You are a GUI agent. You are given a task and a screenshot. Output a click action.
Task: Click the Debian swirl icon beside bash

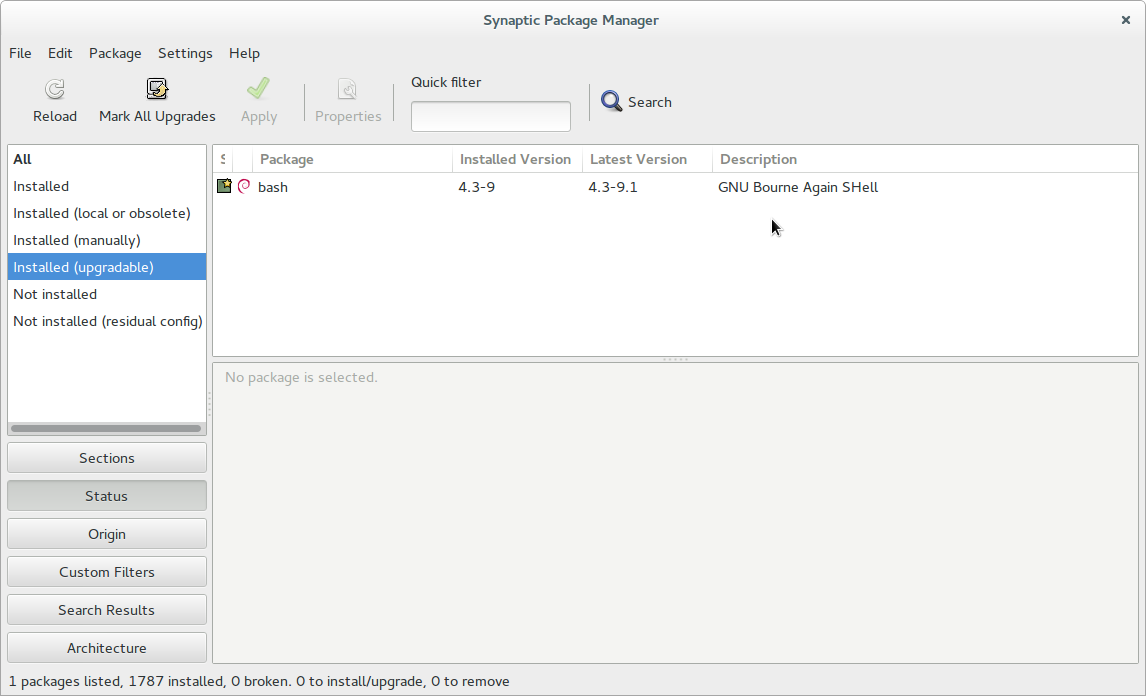(x=244, y=186)
